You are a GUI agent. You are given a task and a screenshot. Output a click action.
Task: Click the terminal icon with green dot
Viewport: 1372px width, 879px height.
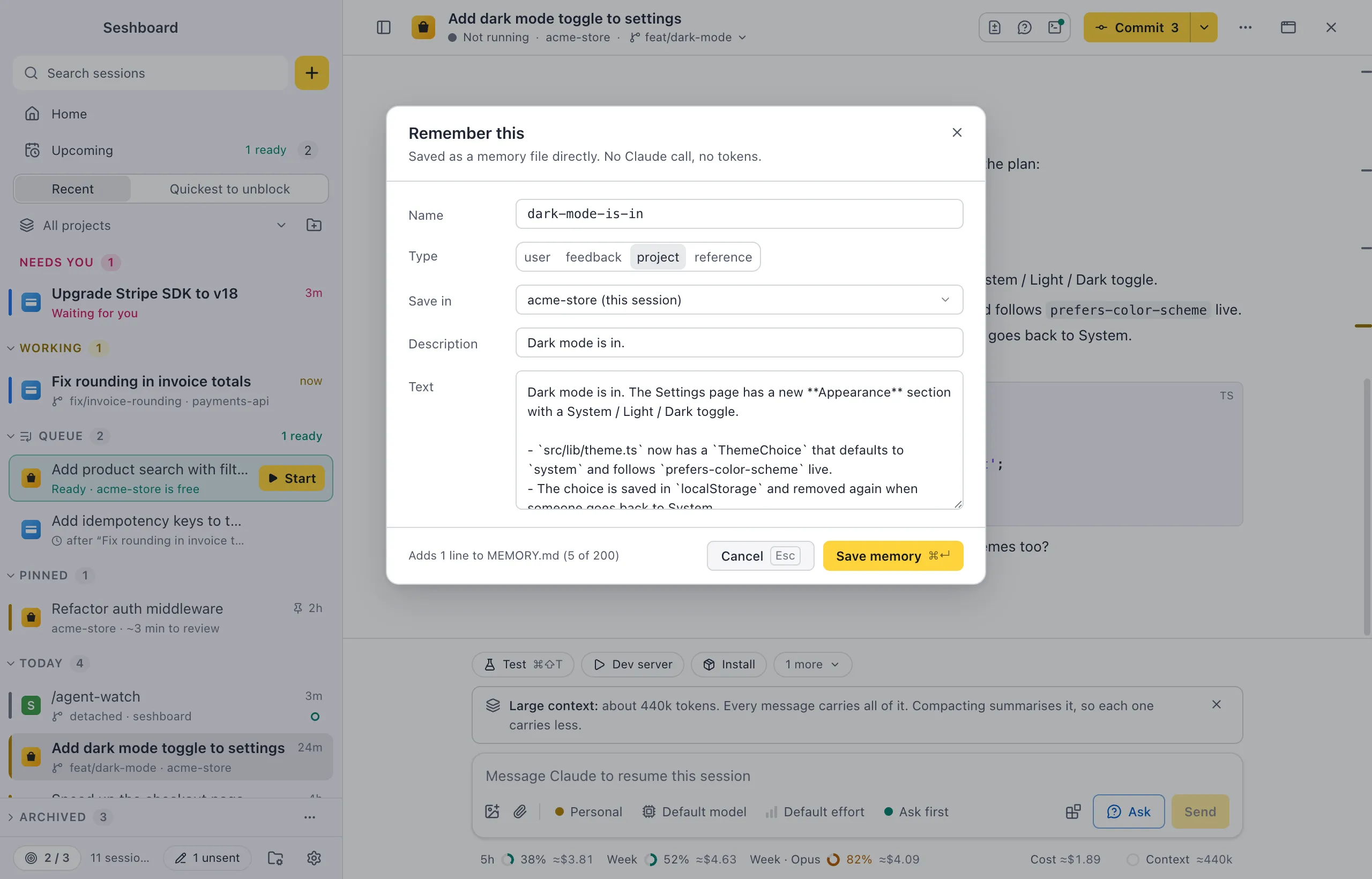tap(1055, 27)
